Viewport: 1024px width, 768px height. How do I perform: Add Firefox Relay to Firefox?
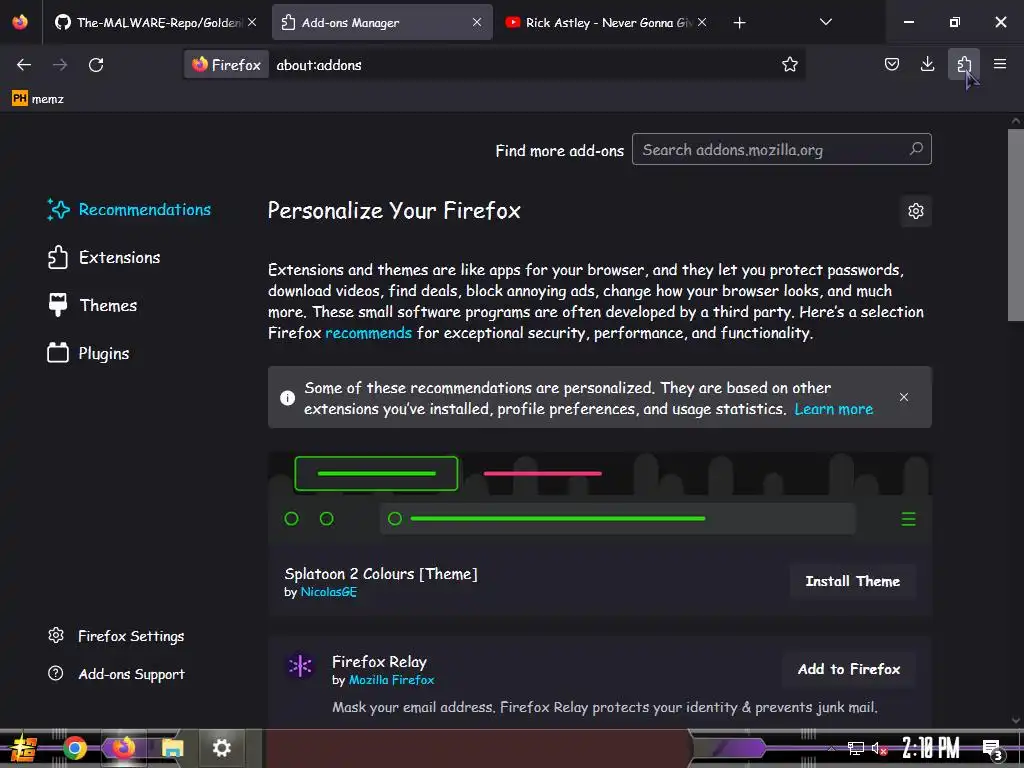point(848,669)
